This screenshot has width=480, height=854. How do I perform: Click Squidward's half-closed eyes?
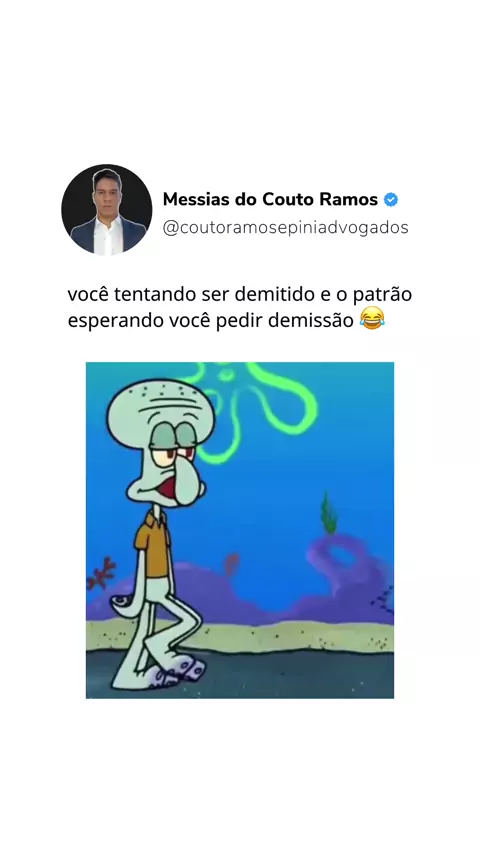pos(173,446)
